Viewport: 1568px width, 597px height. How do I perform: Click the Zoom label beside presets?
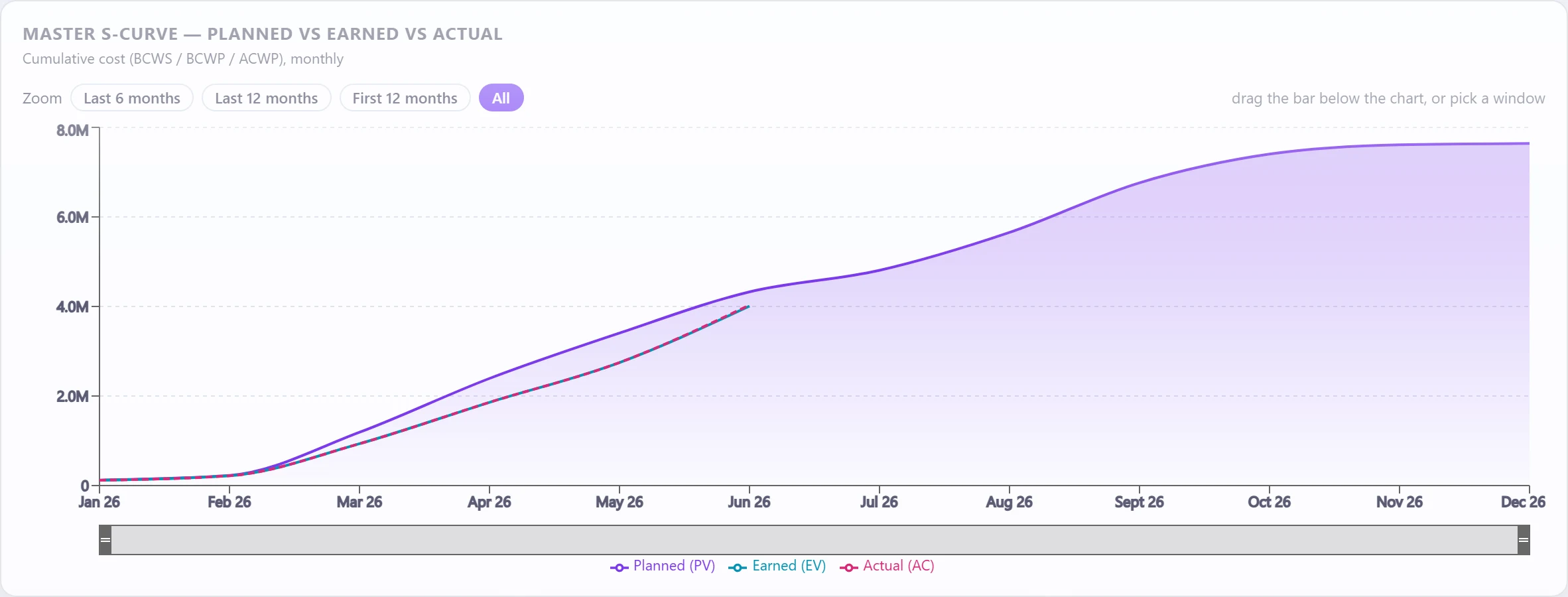point(42,98)
